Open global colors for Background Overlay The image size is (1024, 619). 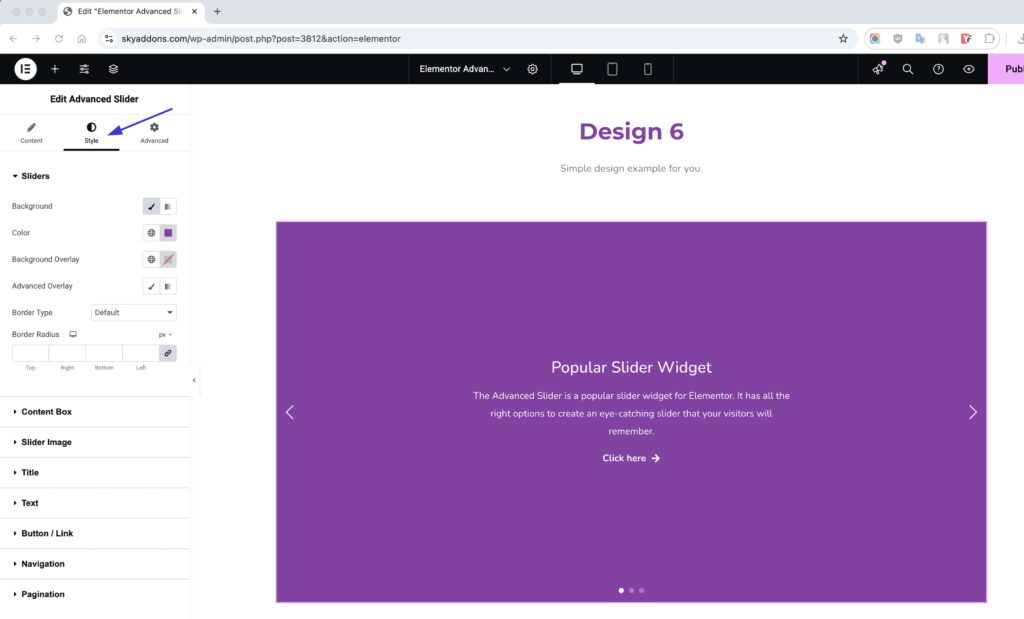(x=151, y=259)
